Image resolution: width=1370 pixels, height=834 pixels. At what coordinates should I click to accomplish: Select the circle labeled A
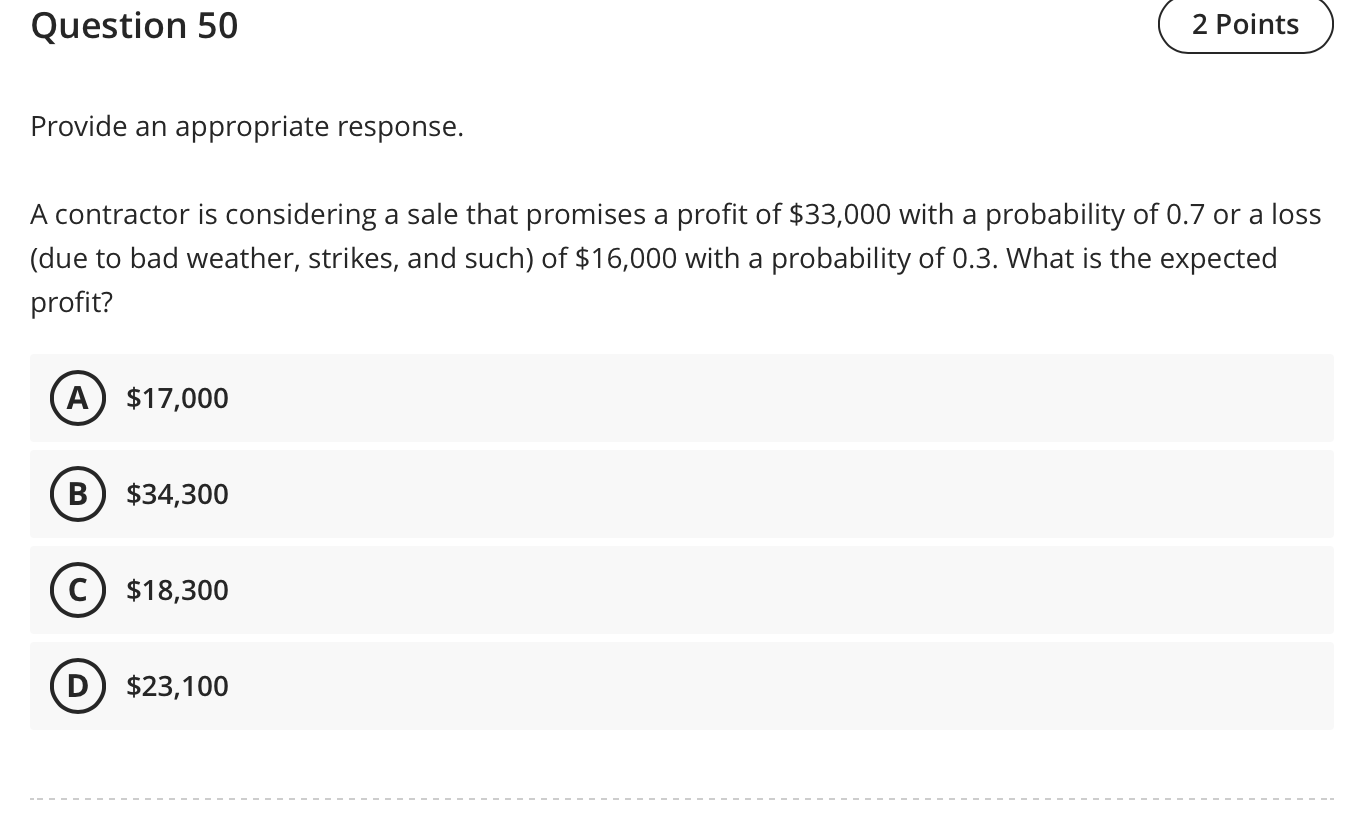77,398
